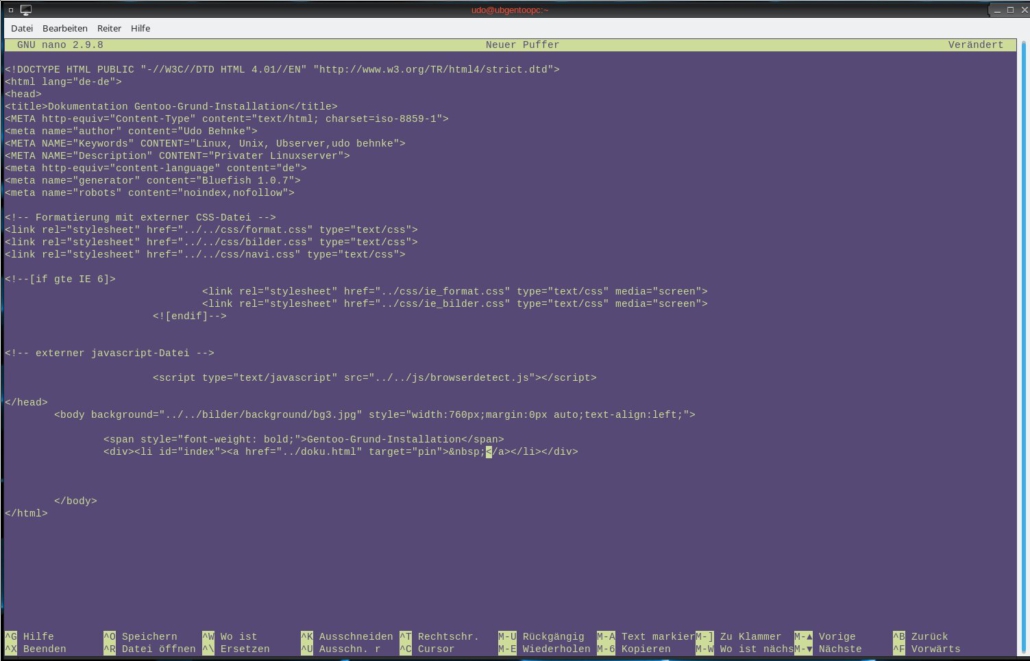This screenshot has width=1030, height=661.
Task: Click the M-A Text markier shortcut
Action: click(x=646, y=636)
